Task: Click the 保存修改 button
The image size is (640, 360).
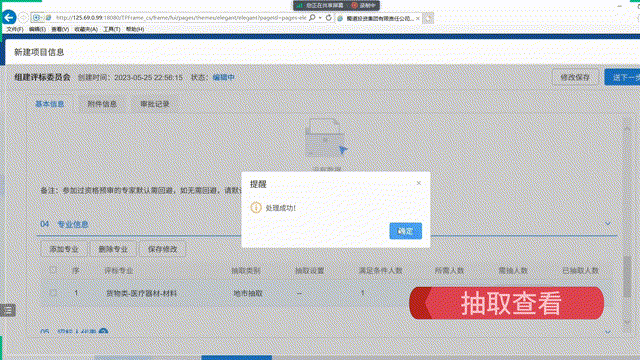Action: pyautogui.click(x=162, y=249)
